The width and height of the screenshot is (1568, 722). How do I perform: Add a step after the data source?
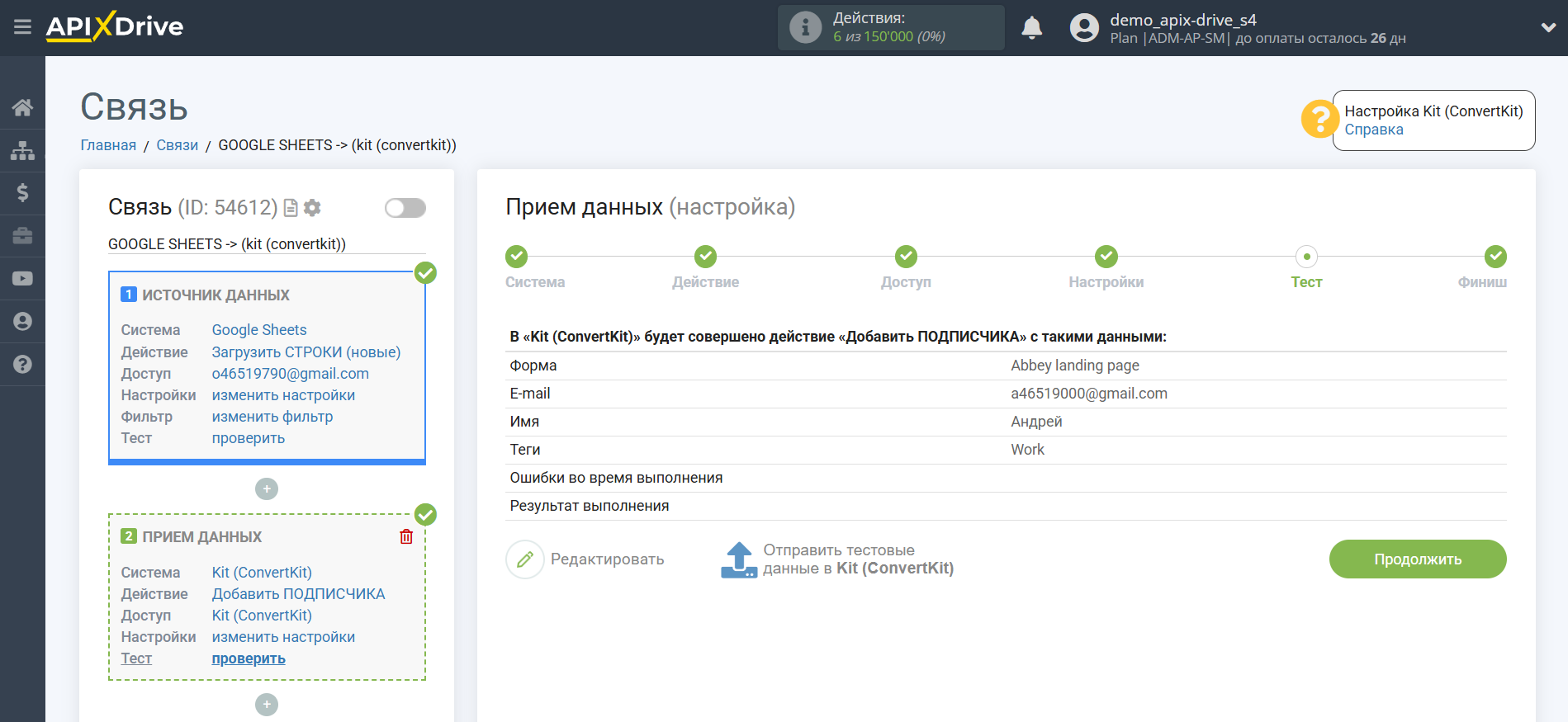coord(267,489)
